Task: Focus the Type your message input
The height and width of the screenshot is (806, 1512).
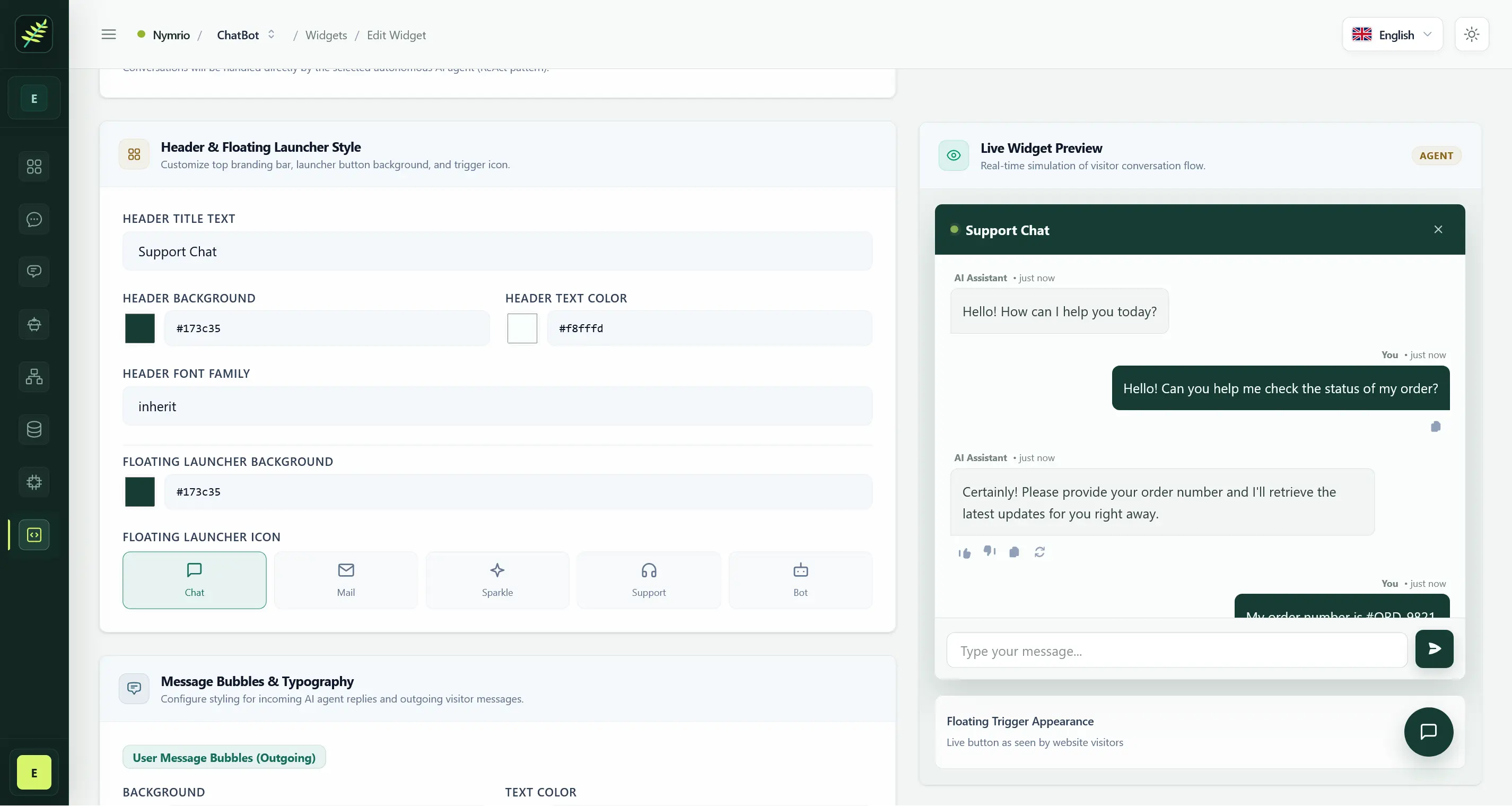Action: (1177, 651)
